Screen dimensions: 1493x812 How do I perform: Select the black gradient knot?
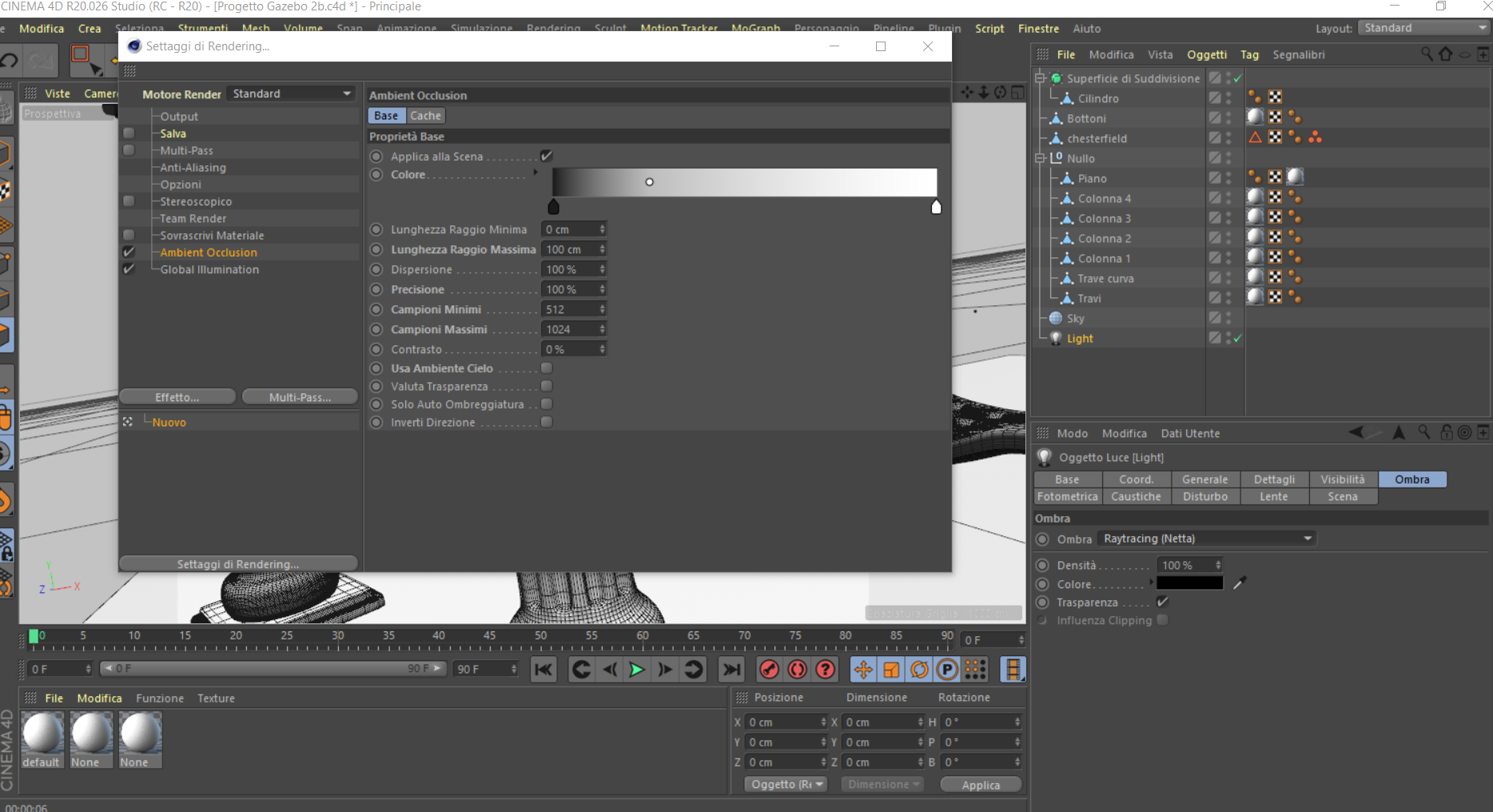[x=553, y=207]
